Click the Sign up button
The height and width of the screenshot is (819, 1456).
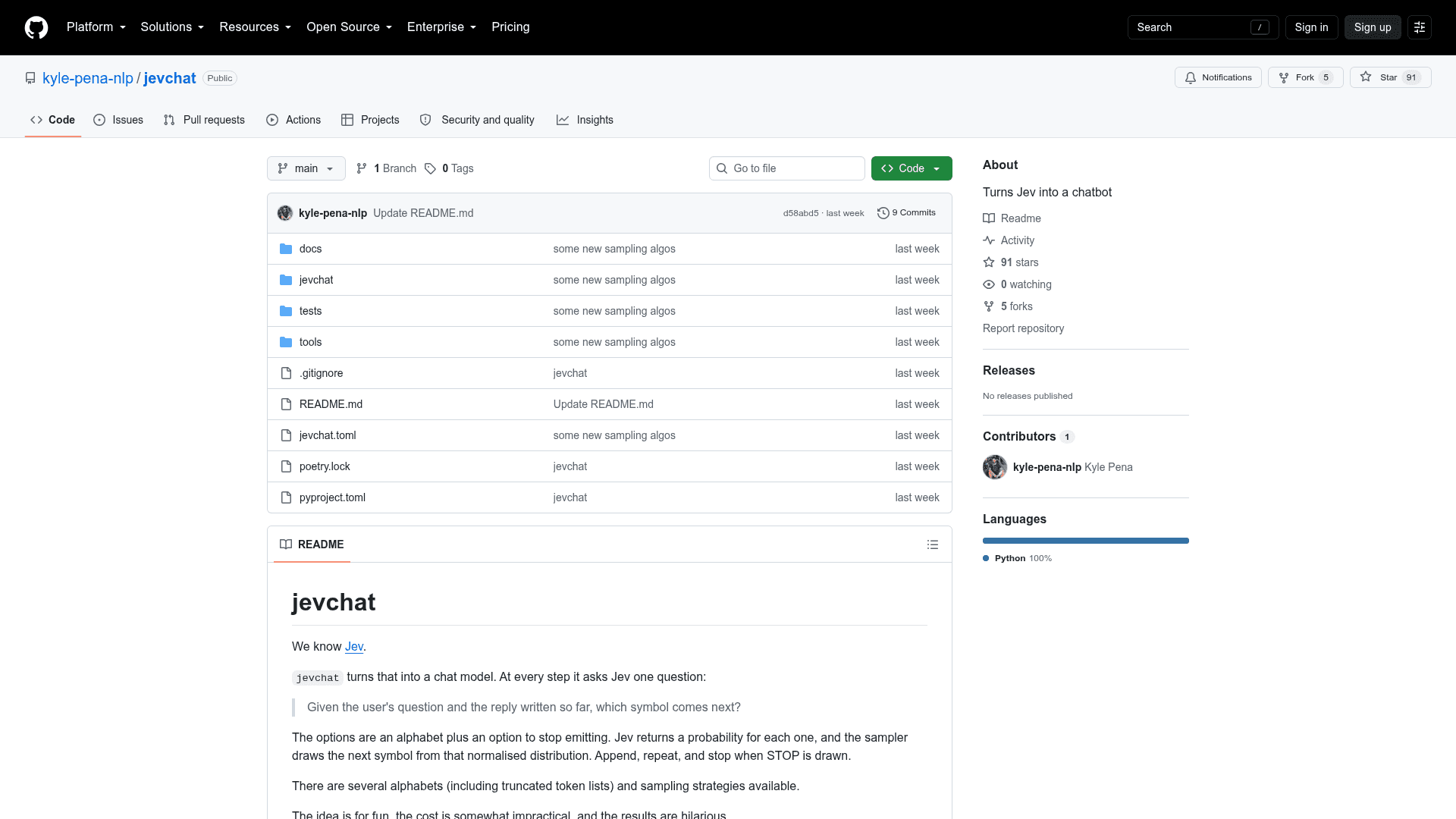[1373, 27]
